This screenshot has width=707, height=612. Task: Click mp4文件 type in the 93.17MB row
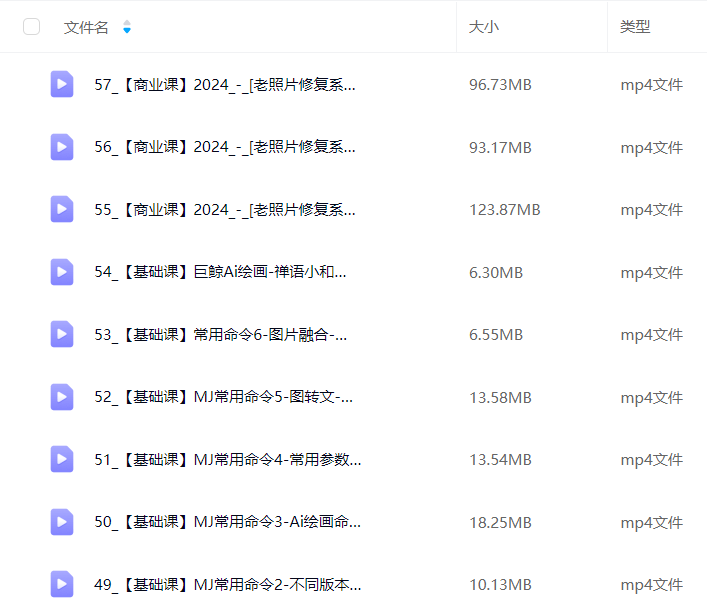coord(652,147)
